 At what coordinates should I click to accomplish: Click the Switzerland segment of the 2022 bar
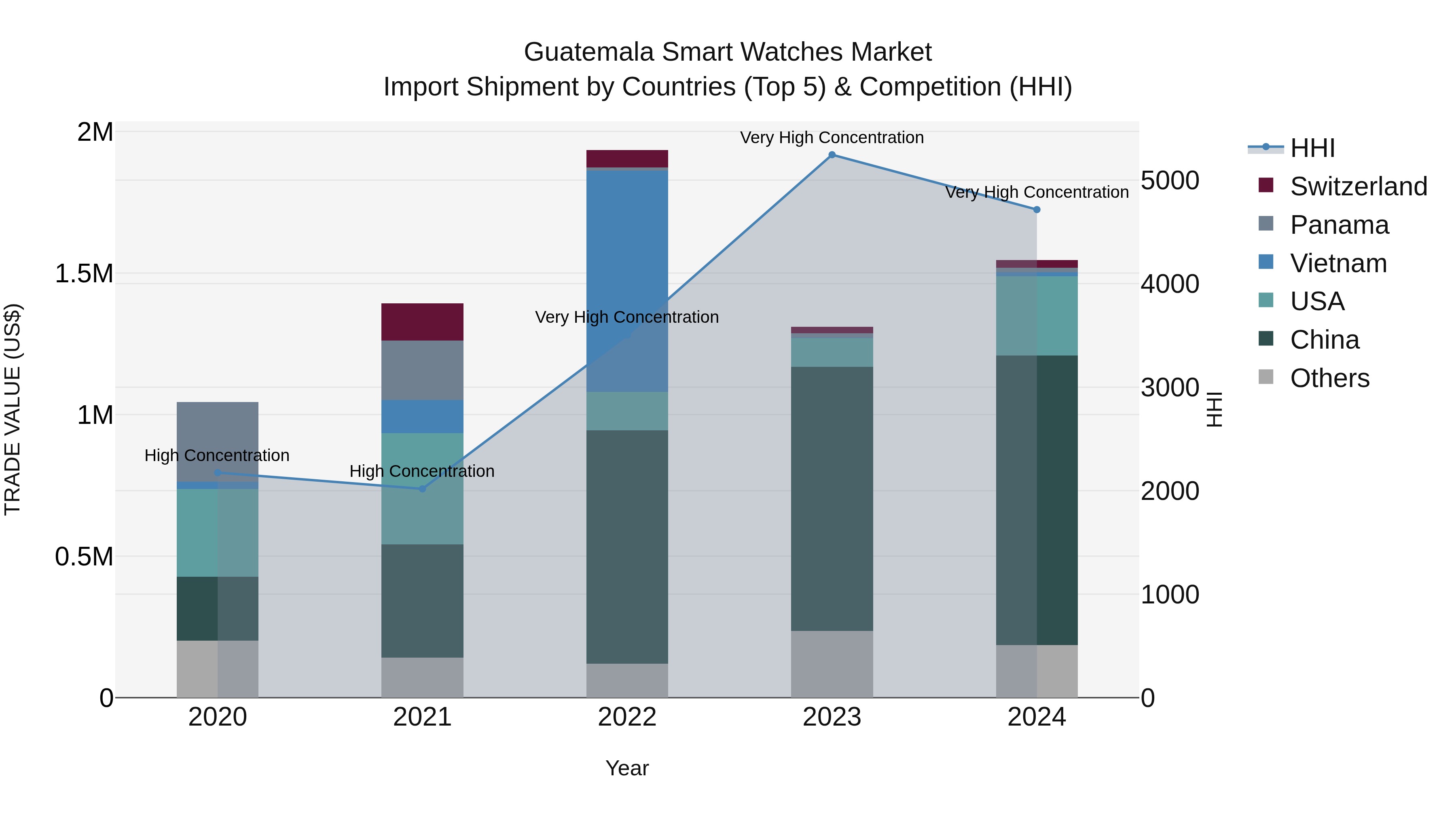pos(627,158)
